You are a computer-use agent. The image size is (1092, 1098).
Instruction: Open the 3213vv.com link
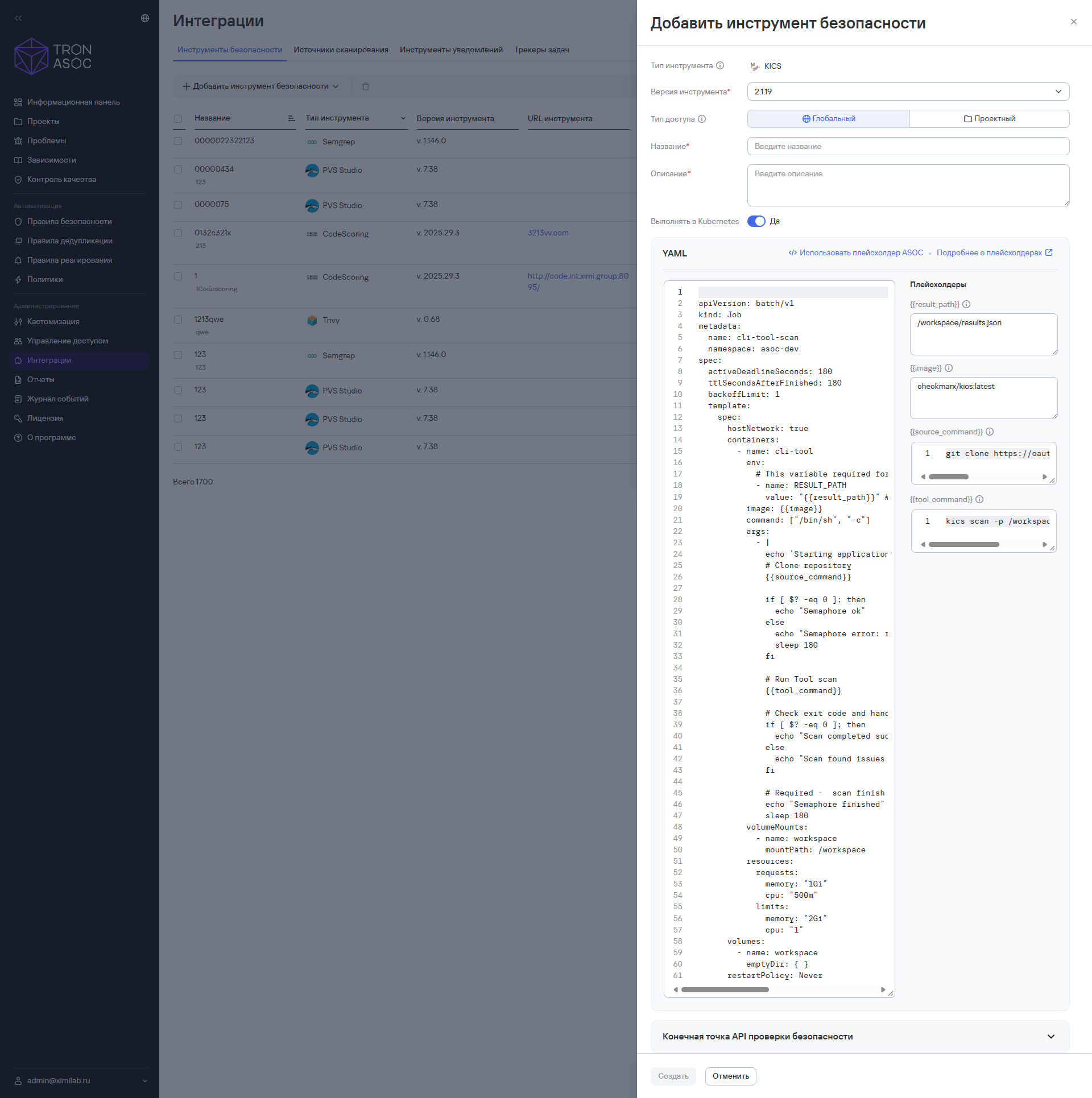tap(548, 233)
